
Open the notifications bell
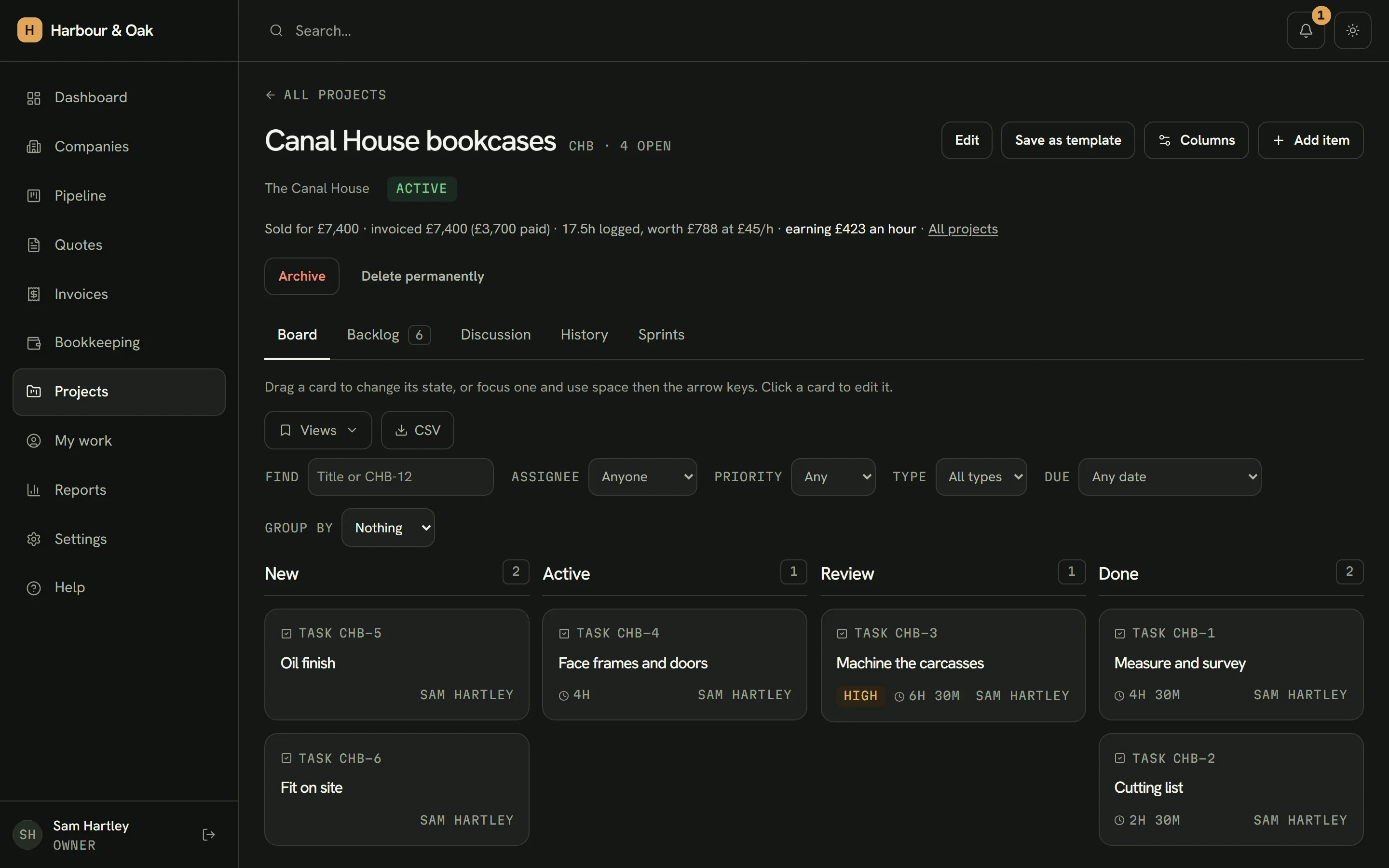1305,30
